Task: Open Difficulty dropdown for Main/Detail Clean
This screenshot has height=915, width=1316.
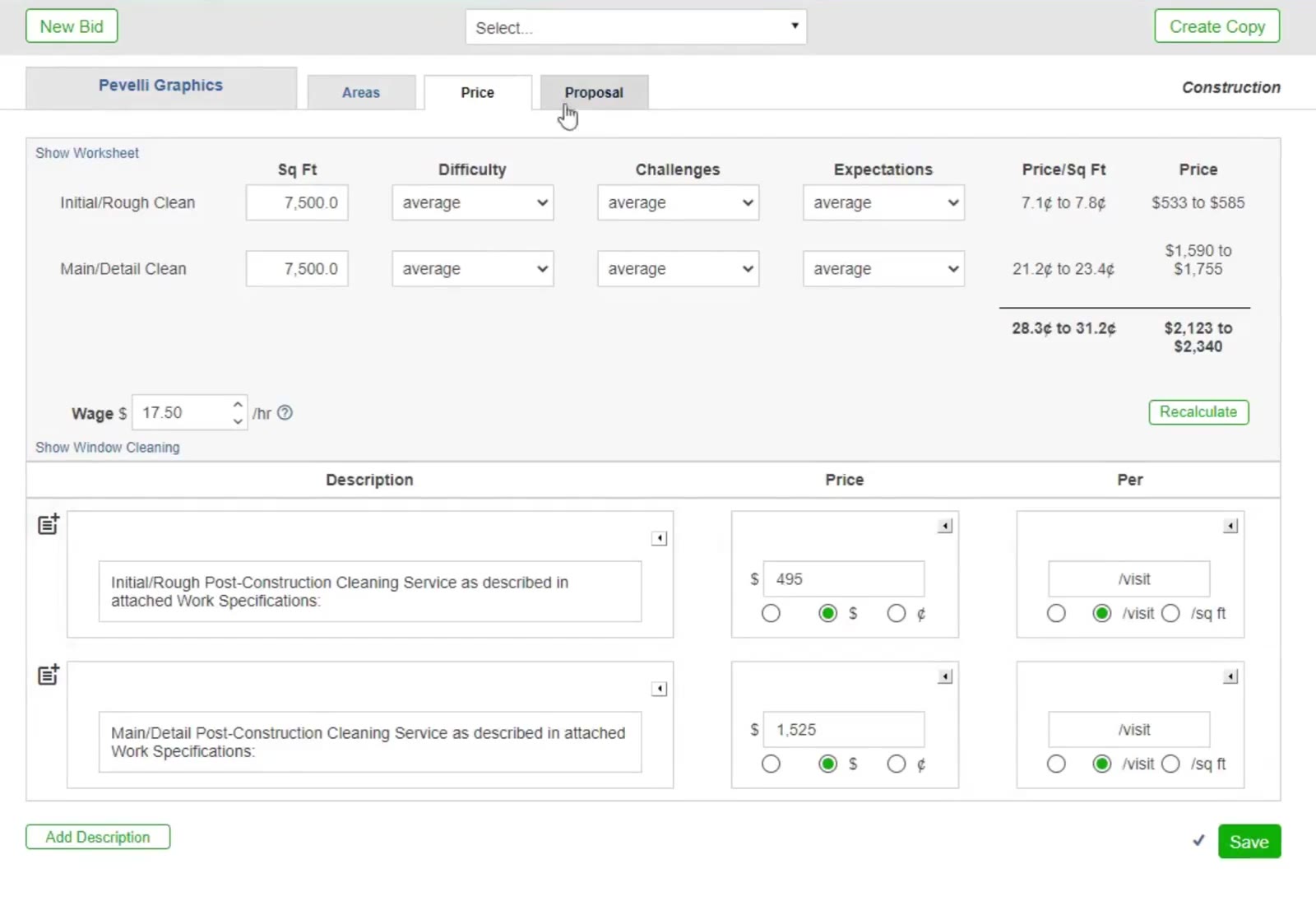Action: 473,269
